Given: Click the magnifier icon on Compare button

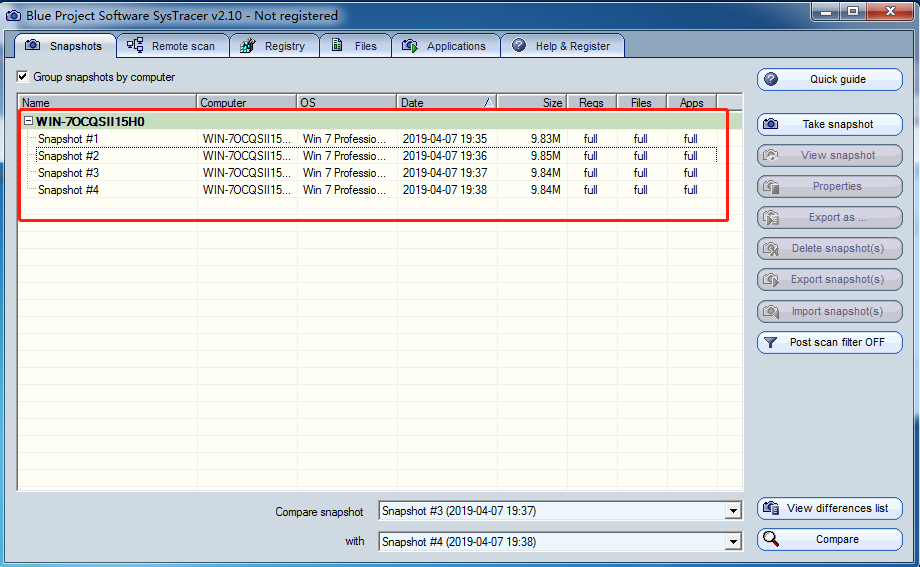Looking at the screenshot, I should 771,539.
